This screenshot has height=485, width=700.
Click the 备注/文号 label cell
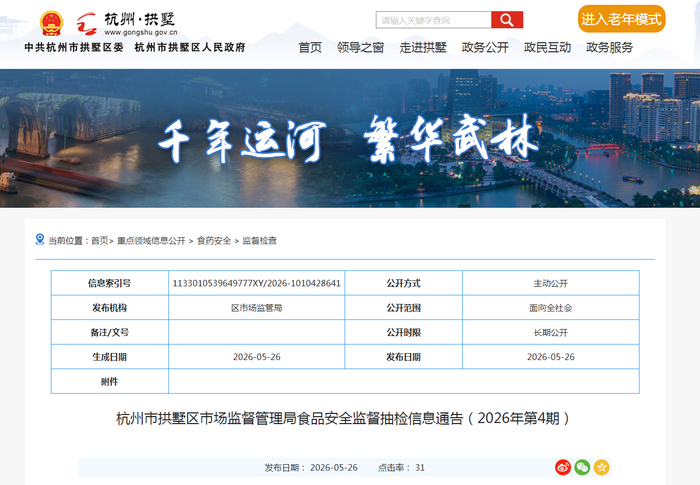coord(110,332)
